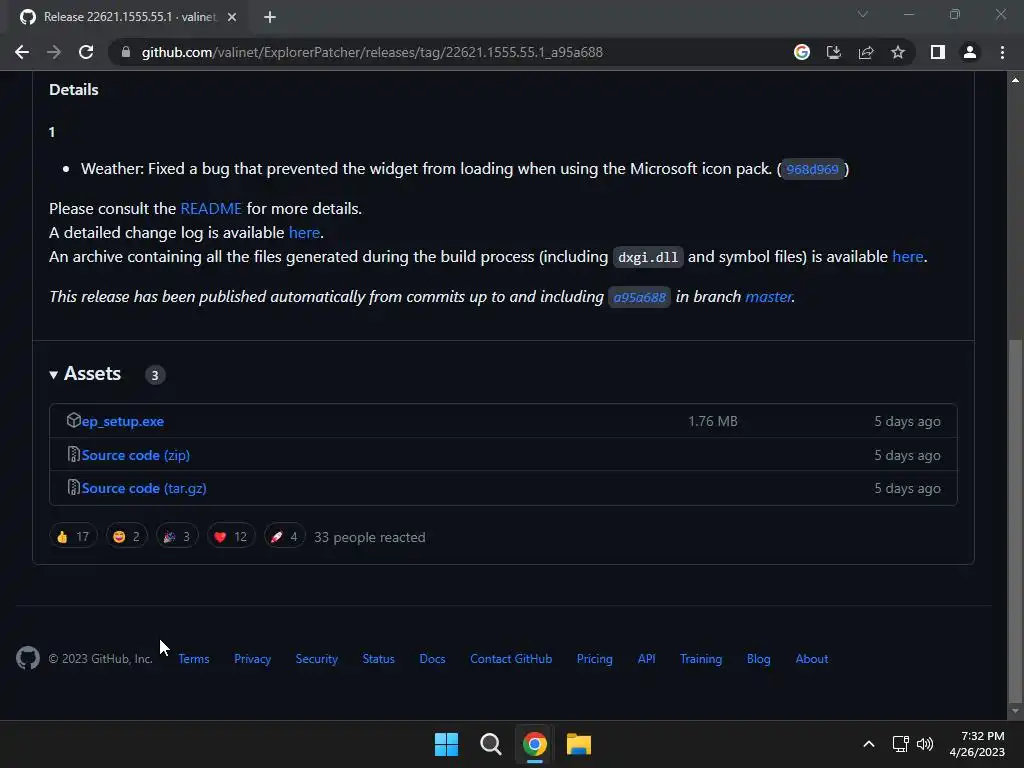Image resolution: width=1024 pixels, height=768 pixels.
Task: Collapse the Assets section
Action: pos(86,374)
